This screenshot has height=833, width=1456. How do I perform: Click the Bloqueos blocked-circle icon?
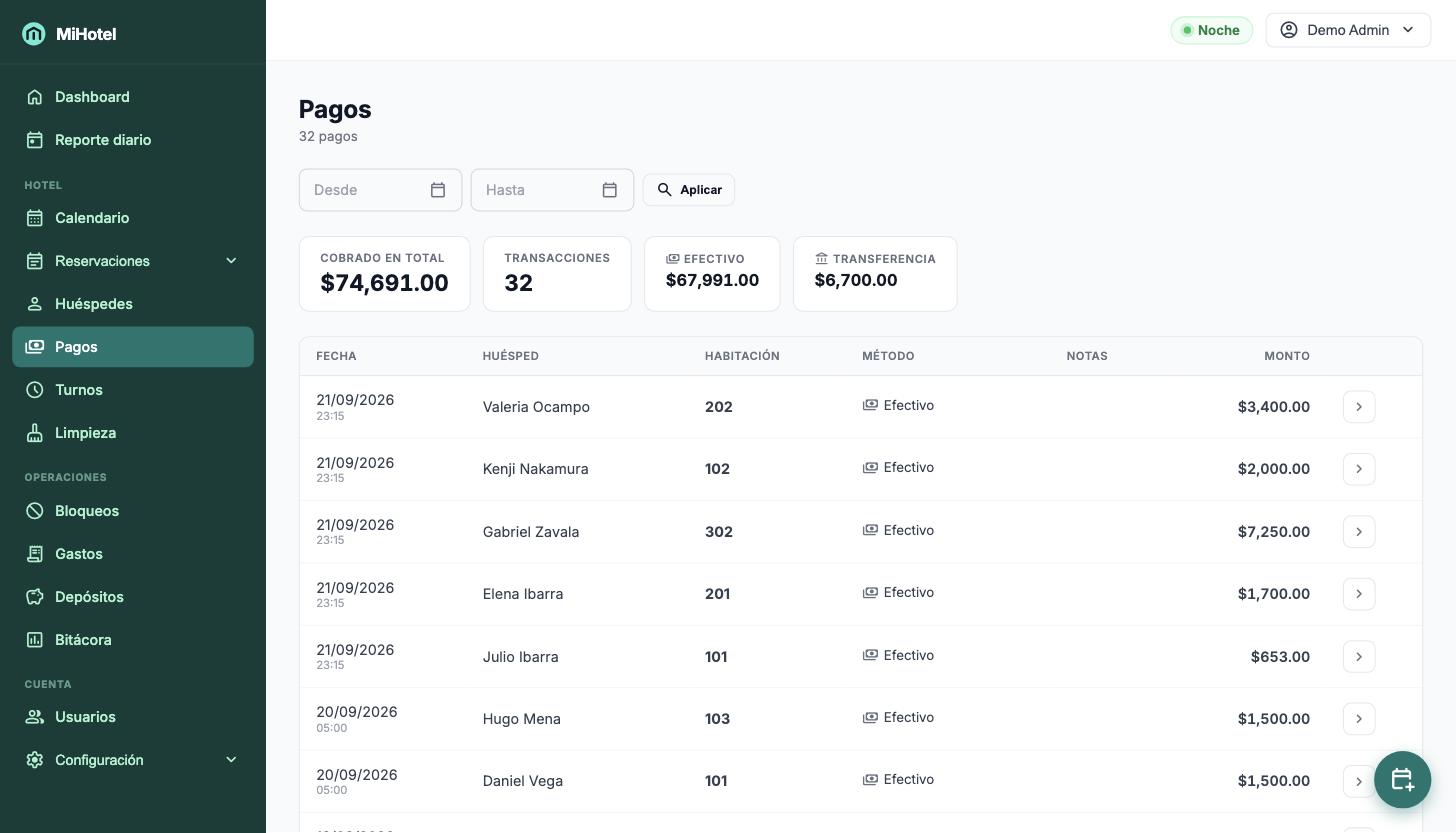[x=35, y=511]
